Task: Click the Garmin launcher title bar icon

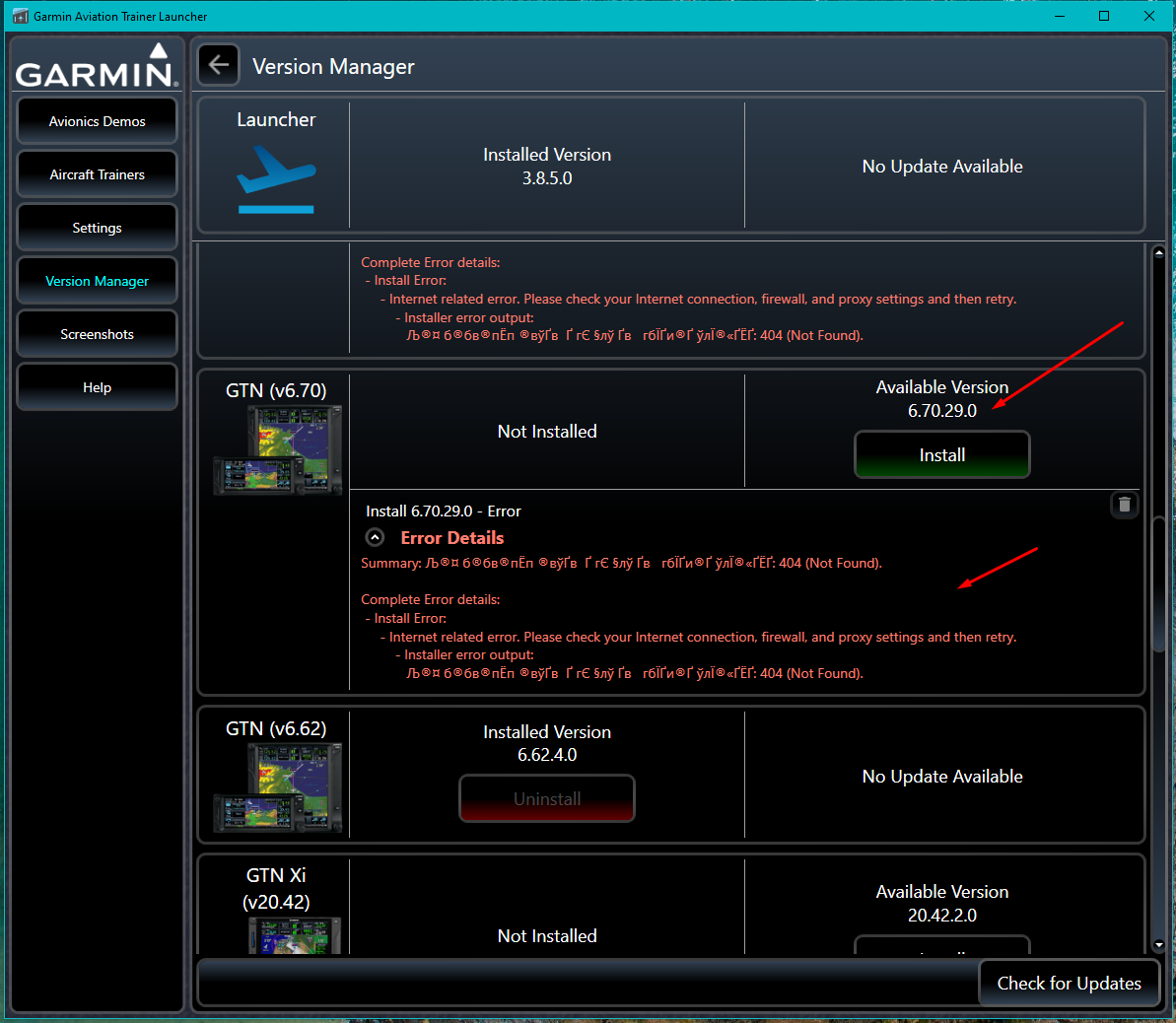Action: pyautogui.click(x=21, y=16)
